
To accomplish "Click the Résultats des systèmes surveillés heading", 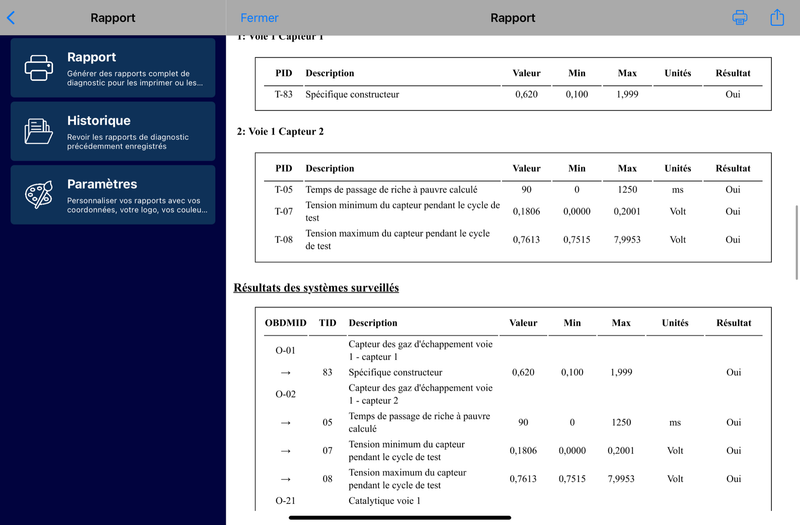I will pos(316,288).
